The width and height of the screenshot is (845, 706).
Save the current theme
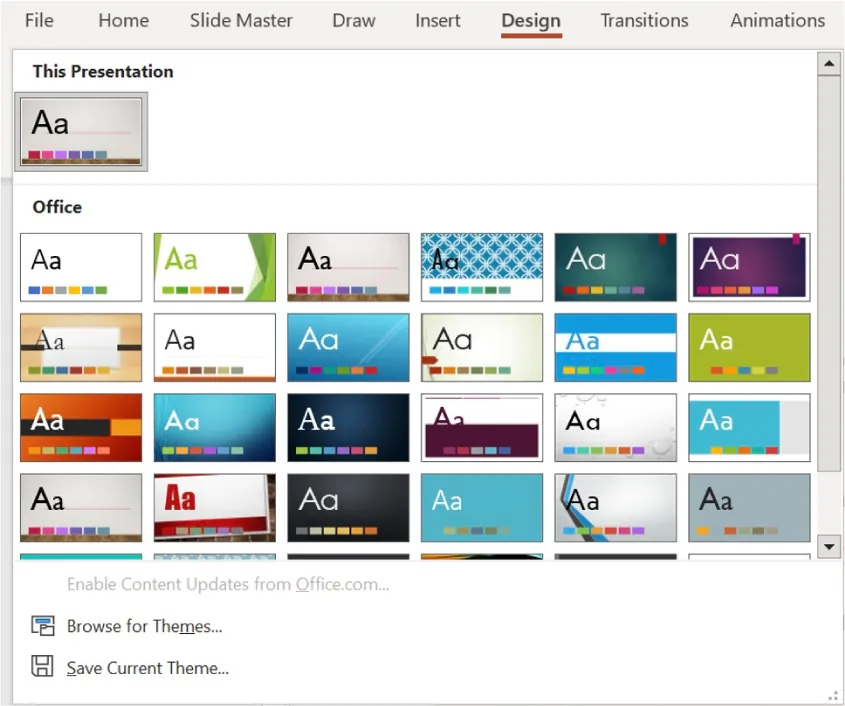click(x=146, y=668)
